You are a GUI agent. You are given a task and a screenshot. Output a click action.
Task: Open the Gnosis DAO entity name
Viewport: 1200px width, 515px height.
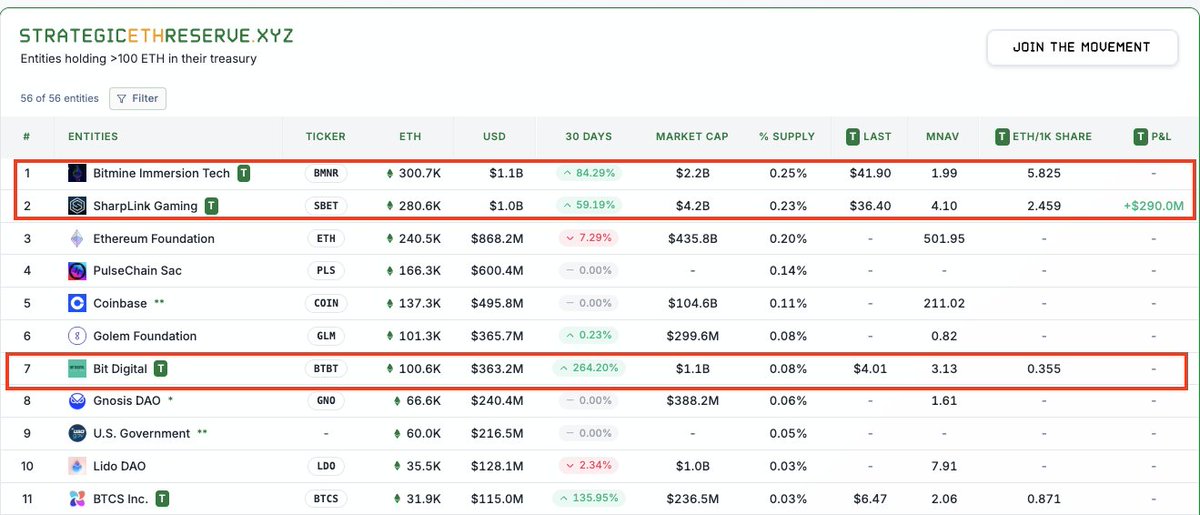128,401
